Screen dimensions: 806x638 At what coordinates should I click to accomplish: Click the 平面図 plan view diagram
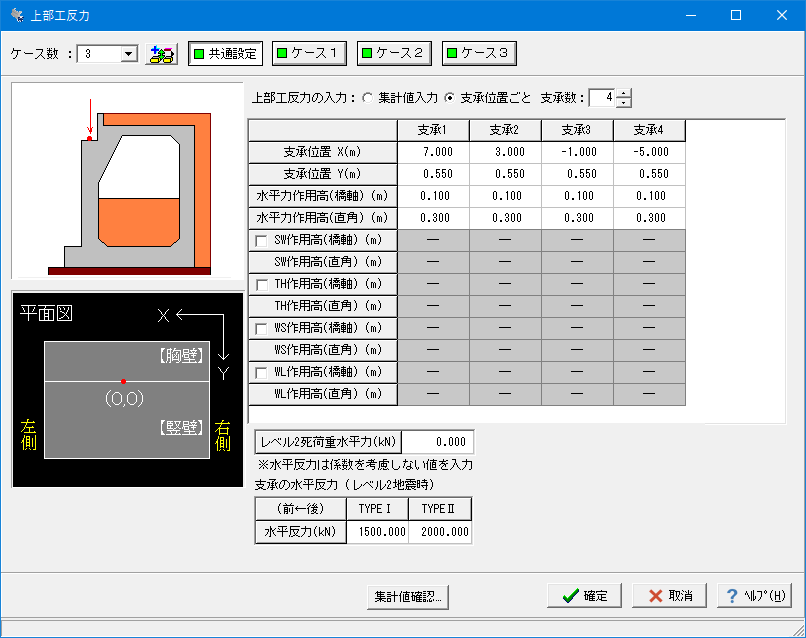pyautogui.click(x=127, y=390)
